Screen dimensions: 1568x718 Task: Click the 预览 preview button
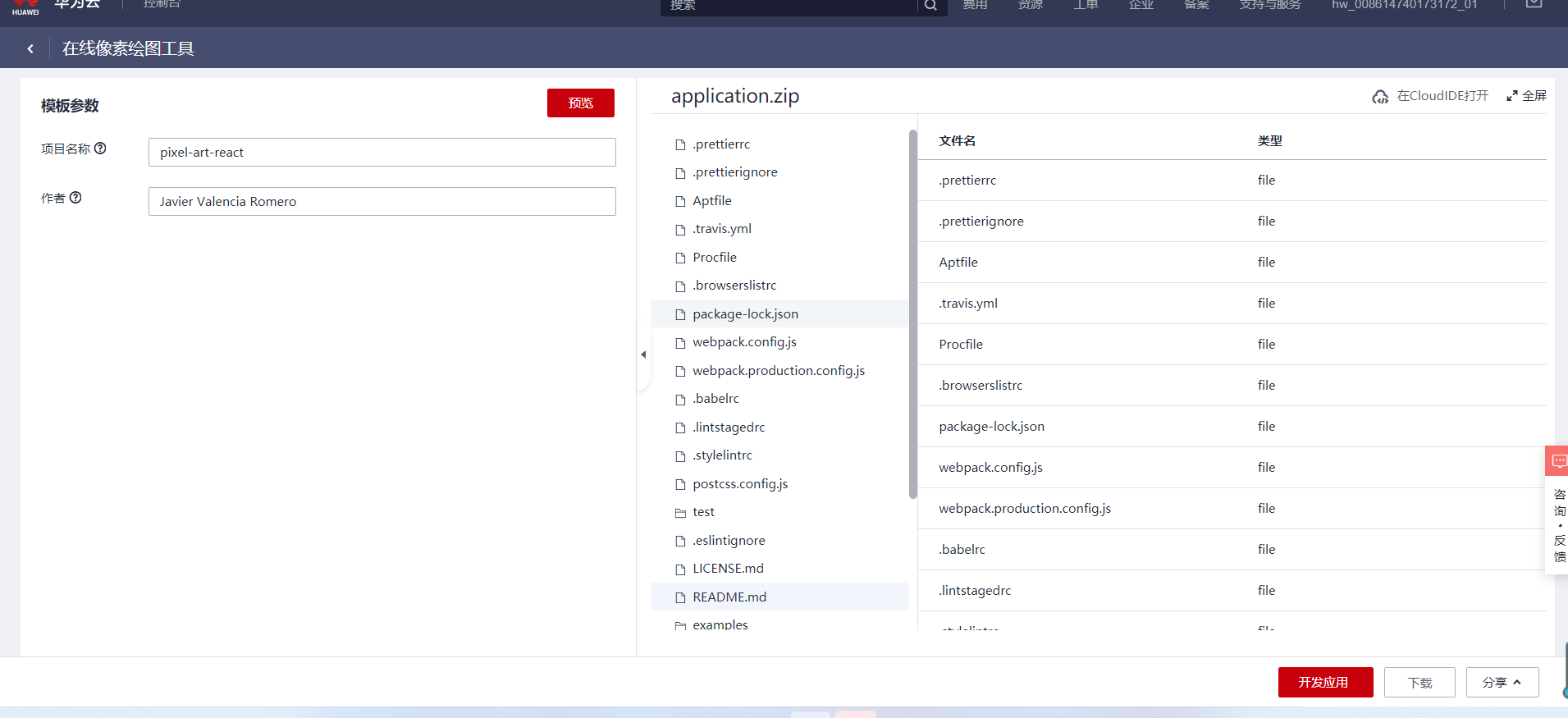point(581,103)
